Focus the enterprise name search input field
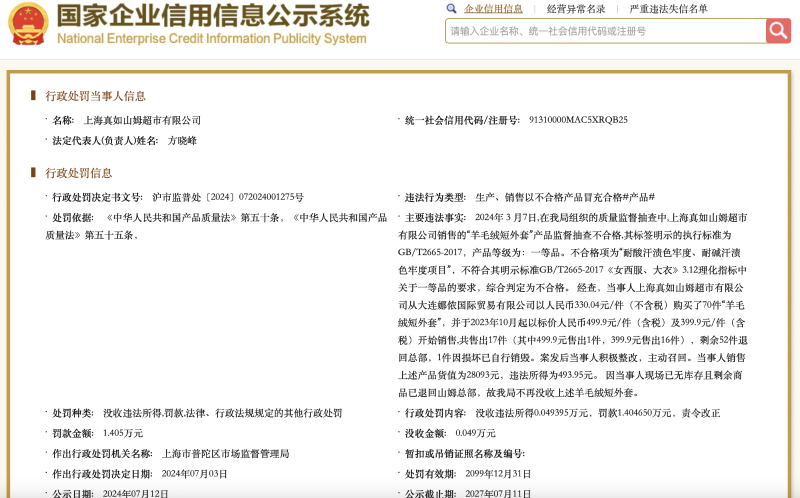Viewport: 800px width, 498px height. tap(606, 31)
